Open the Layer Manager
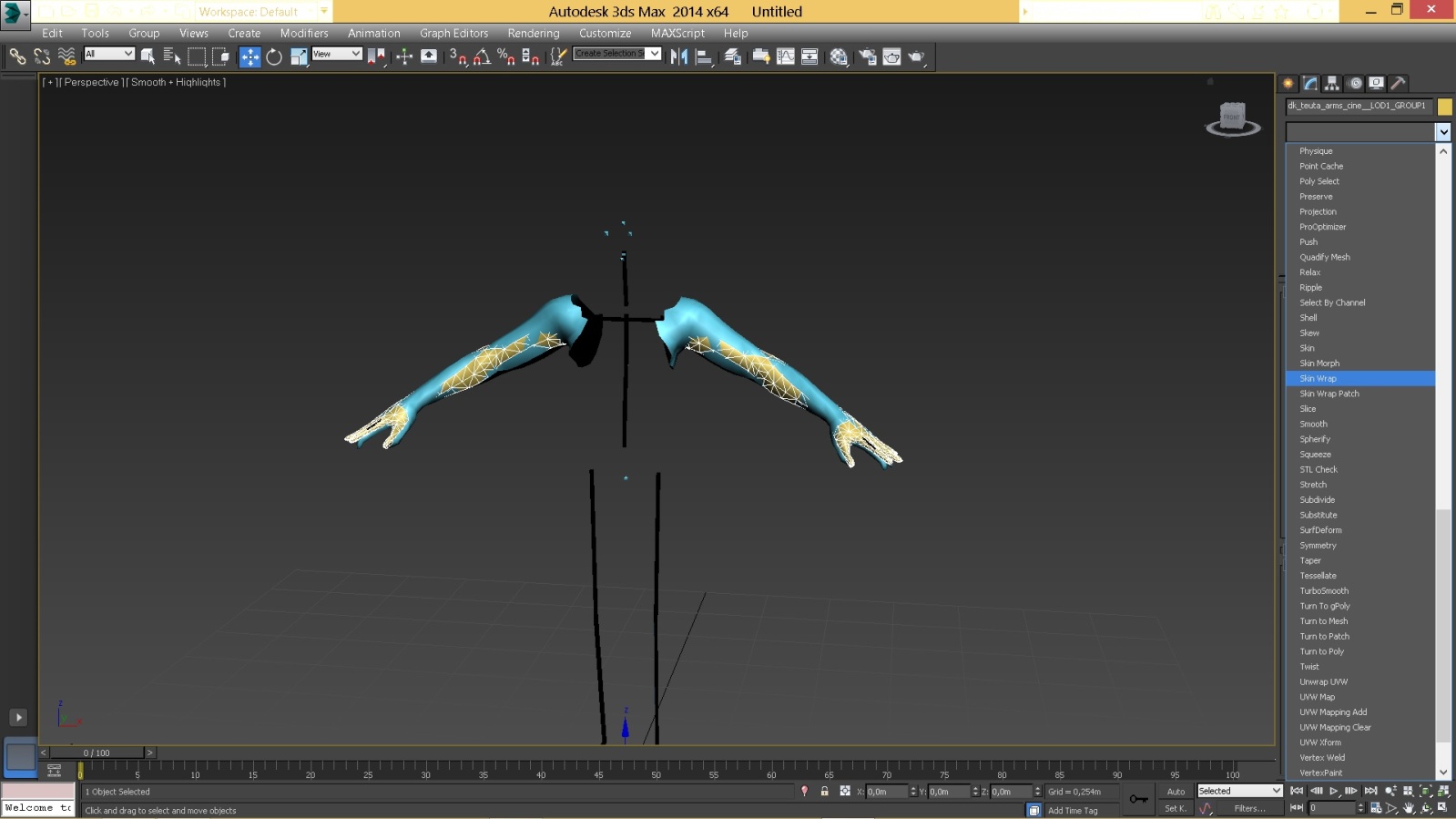 tap(733, 56)
